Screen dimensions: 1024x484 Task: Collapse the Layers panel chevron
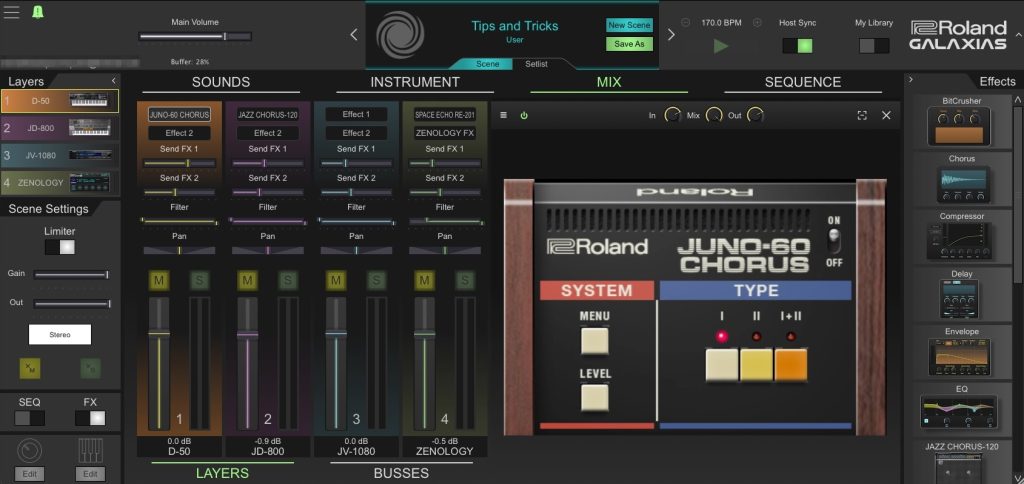[114, 81]
